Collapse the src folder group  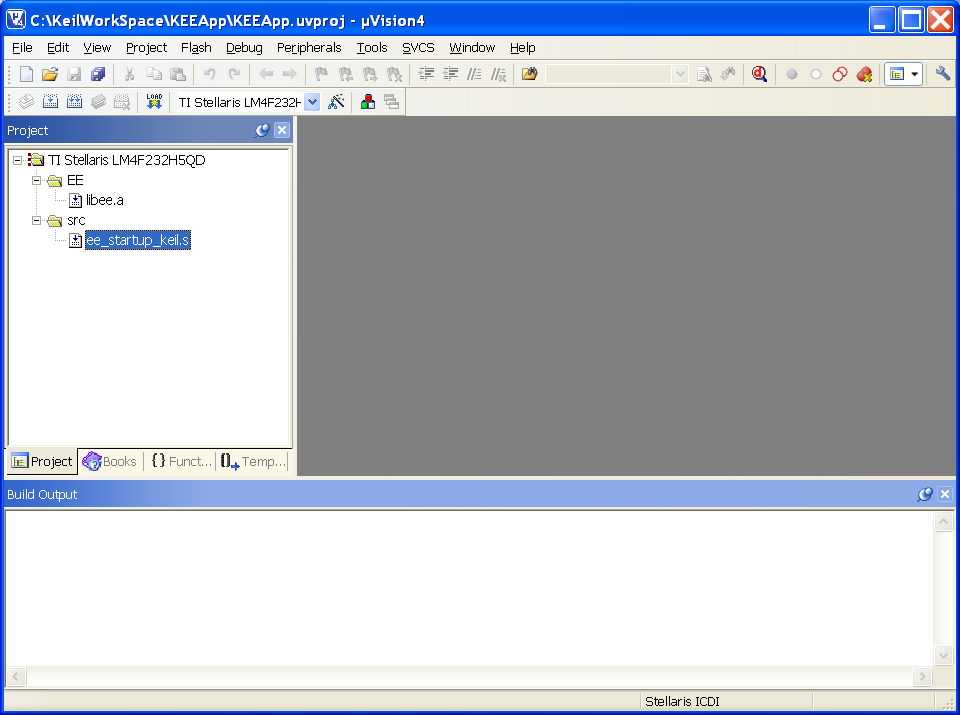point(37,220)
